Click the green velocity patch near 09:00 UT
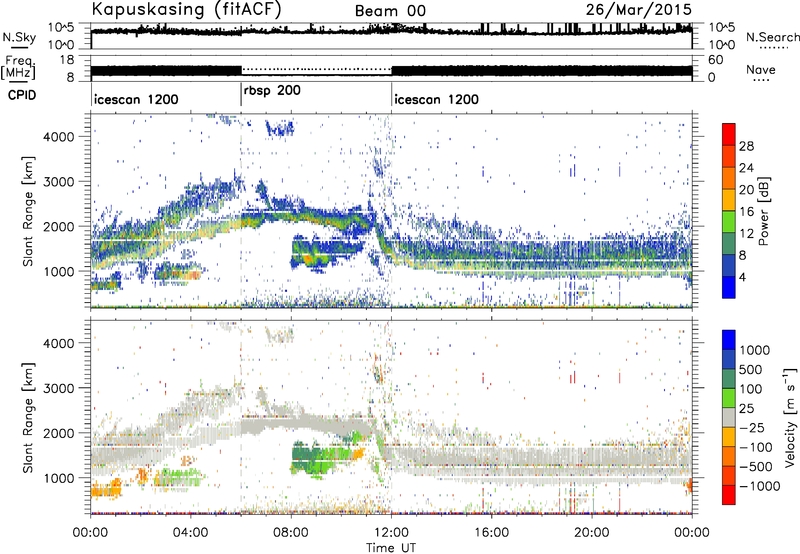 click(x=323, y=458)
